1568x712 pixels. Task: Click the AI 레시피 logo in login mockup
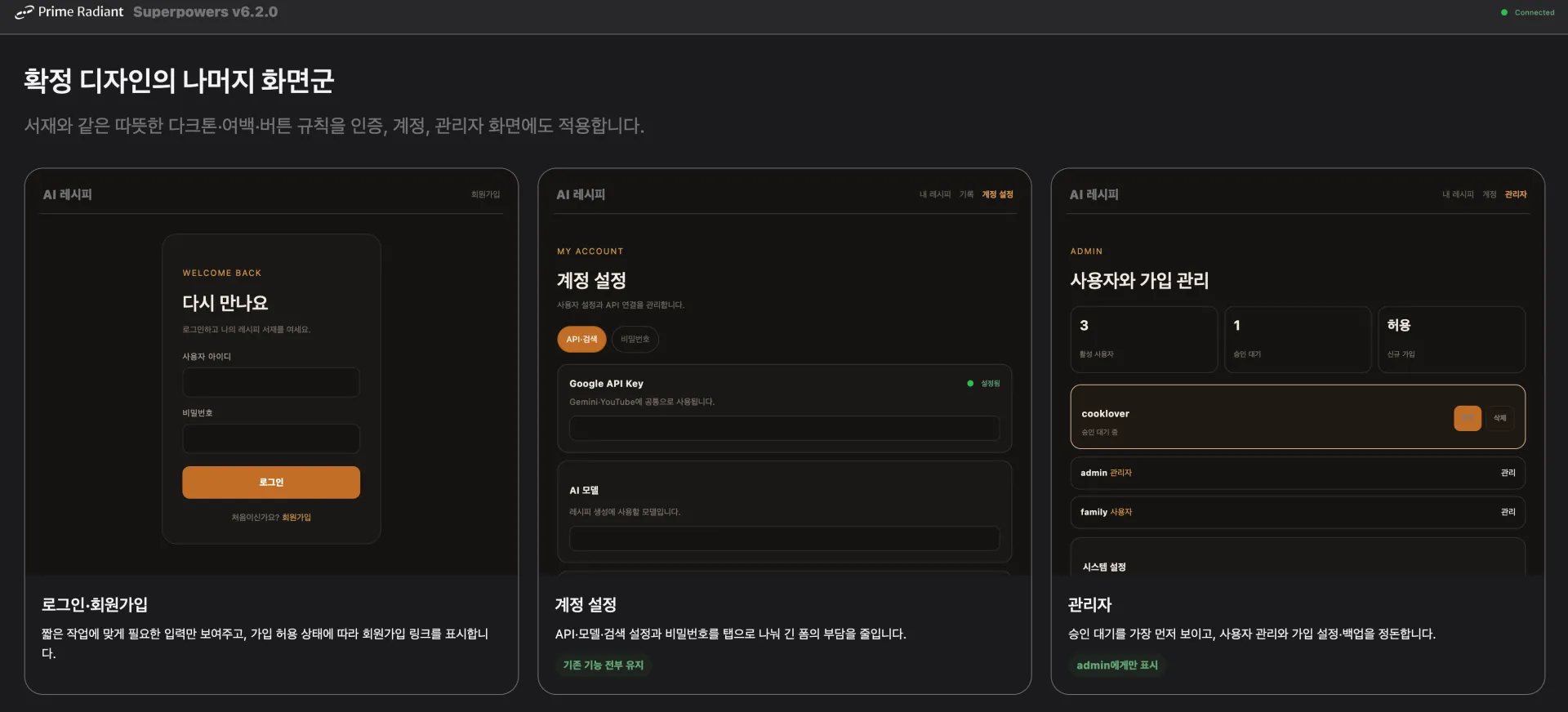pyautogui.click(x=68, y=194)
